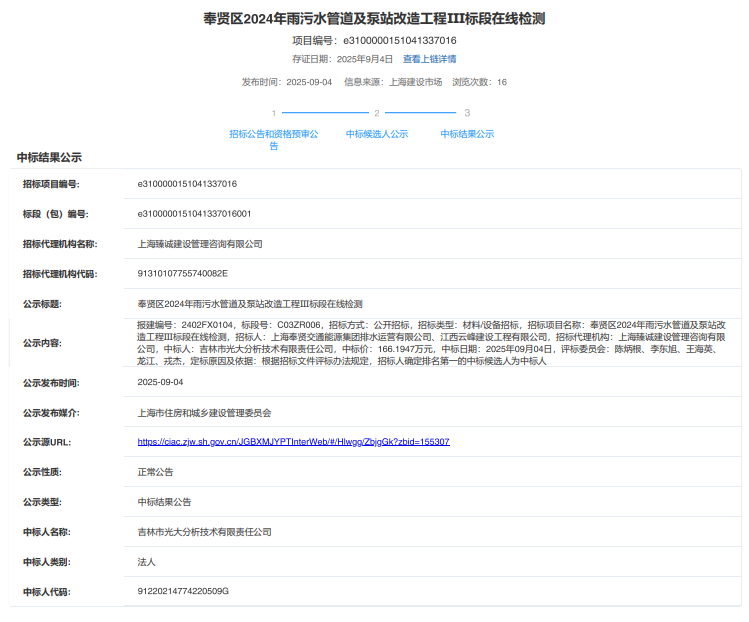This screenshot has width=749, height=622.
Task: Click the 项目编号 value under the title
Action: 400,41
